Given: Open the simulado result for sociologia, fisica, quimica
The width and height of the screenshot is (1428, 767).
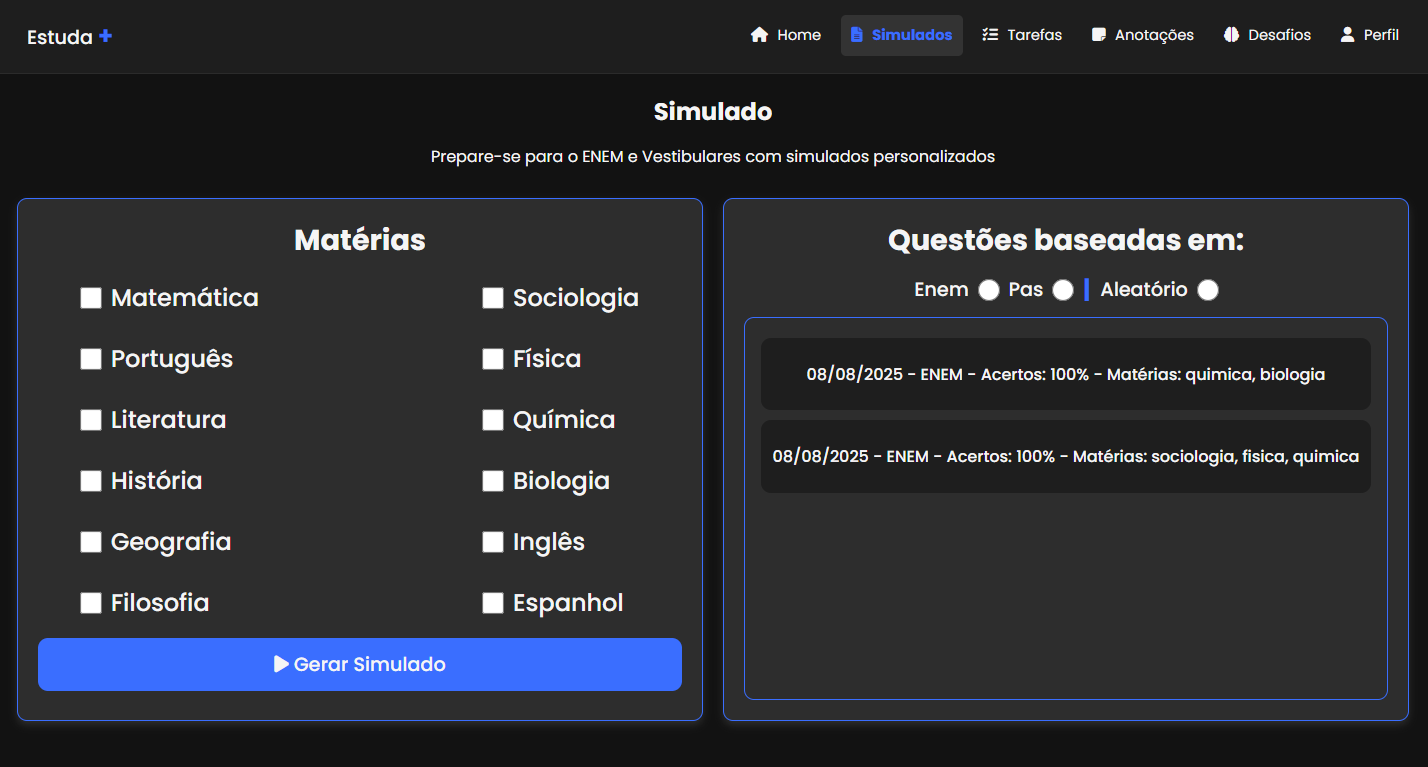Looking at the screenshot, I should click(x=1066, y=456).
